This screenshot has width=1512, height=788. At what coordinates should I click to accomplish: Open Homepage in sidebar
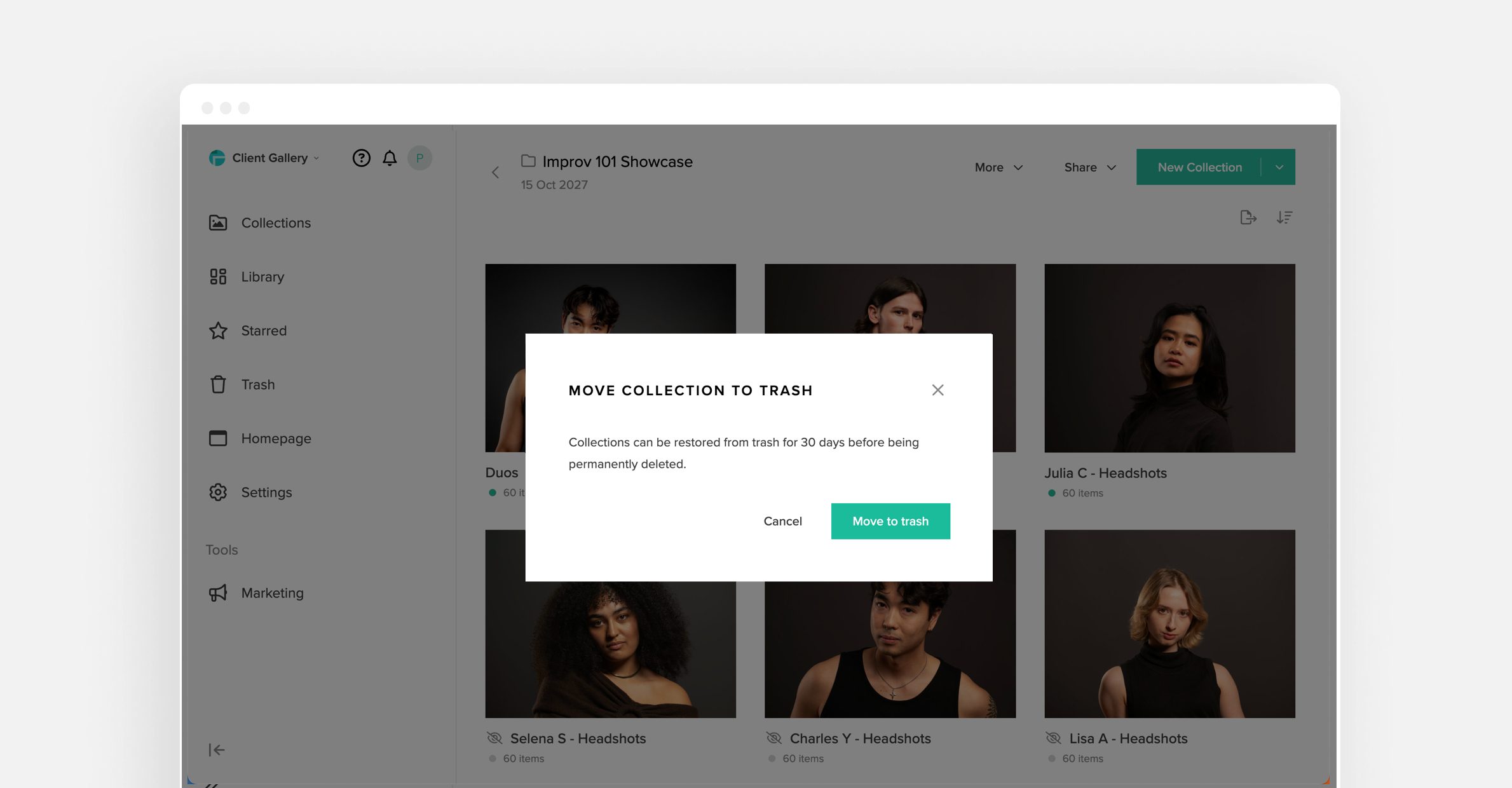click(x=260, y=438)
